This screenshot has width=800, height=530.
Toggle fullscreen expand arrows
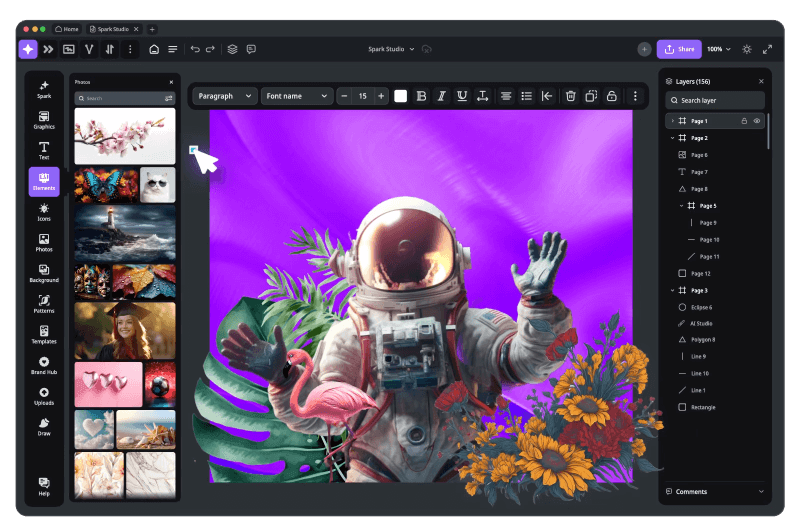click(767, 49)
